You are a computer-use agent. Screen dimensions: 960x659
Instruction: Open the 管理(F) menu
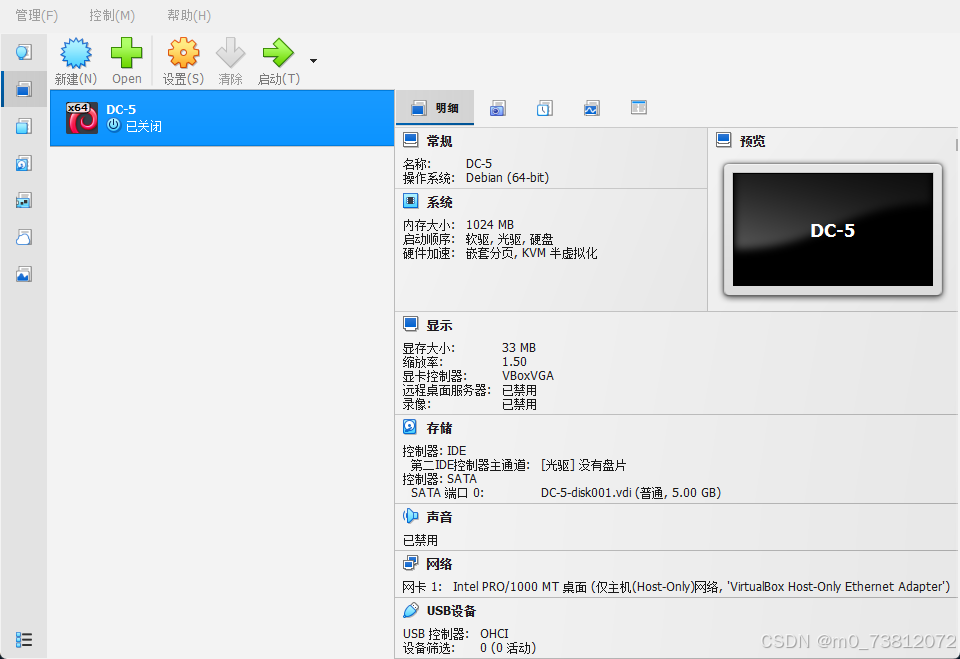tap(37, 15)
